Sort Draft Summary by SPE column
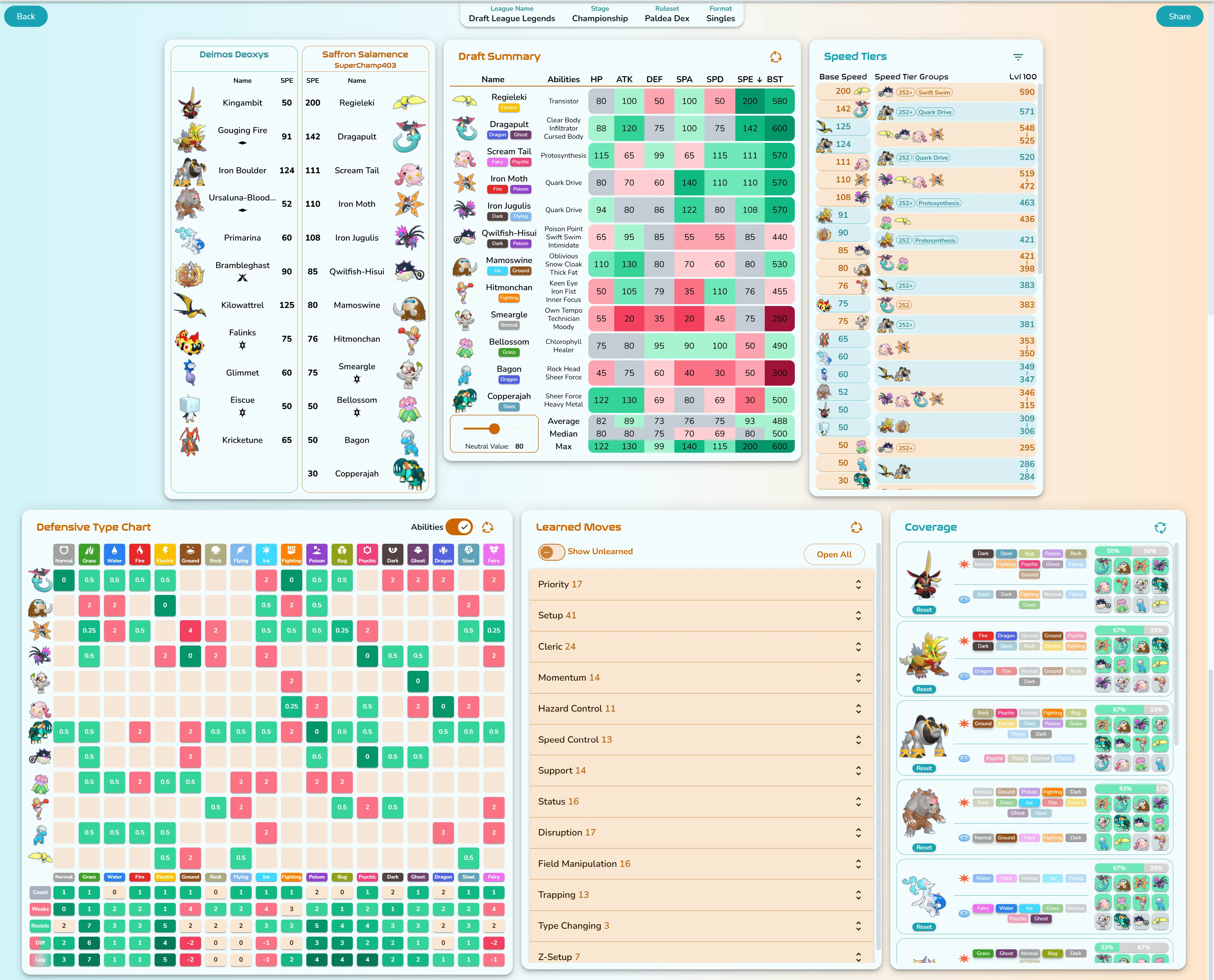Image resolution: width=1214 pixels, height=980 pixels. click(745, 80)
